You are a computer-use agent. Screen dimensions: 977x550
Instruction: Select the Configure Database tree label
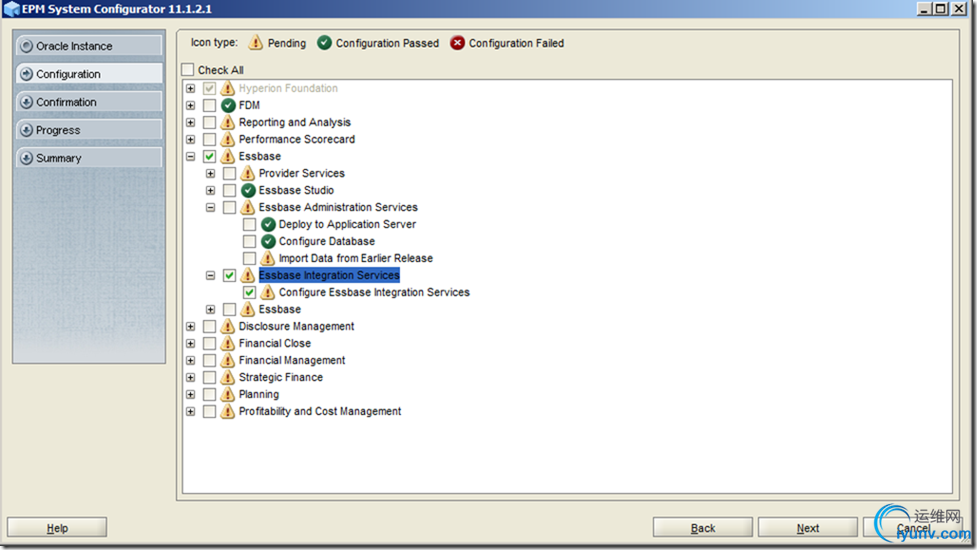pyautogui.click(x=326, y=241)
